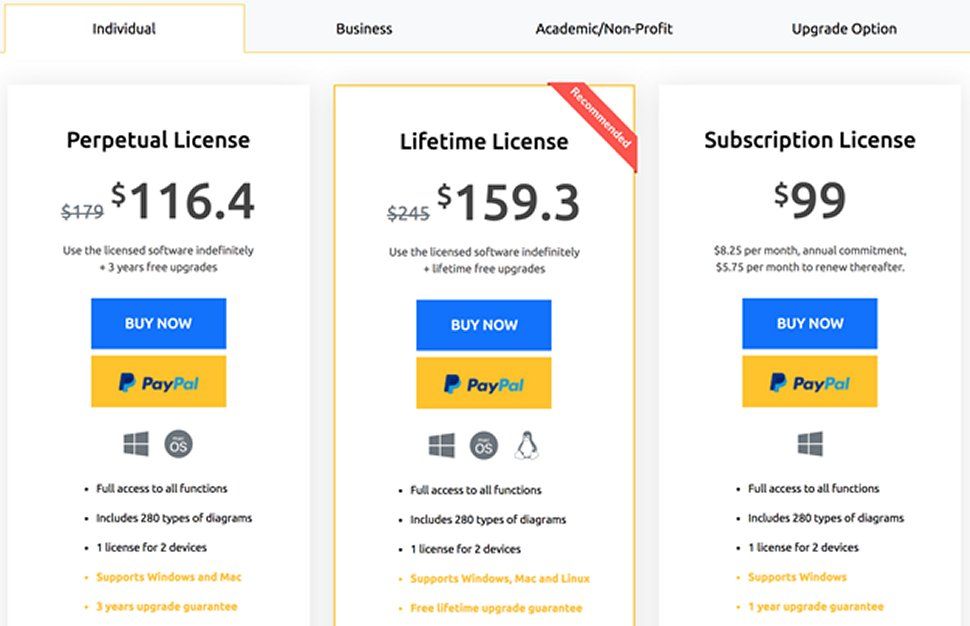Screen dimensions: 970x626
Task: Click the macOS icon under Lifetime License
Action: pyautogui.click(x=484, y=446)
